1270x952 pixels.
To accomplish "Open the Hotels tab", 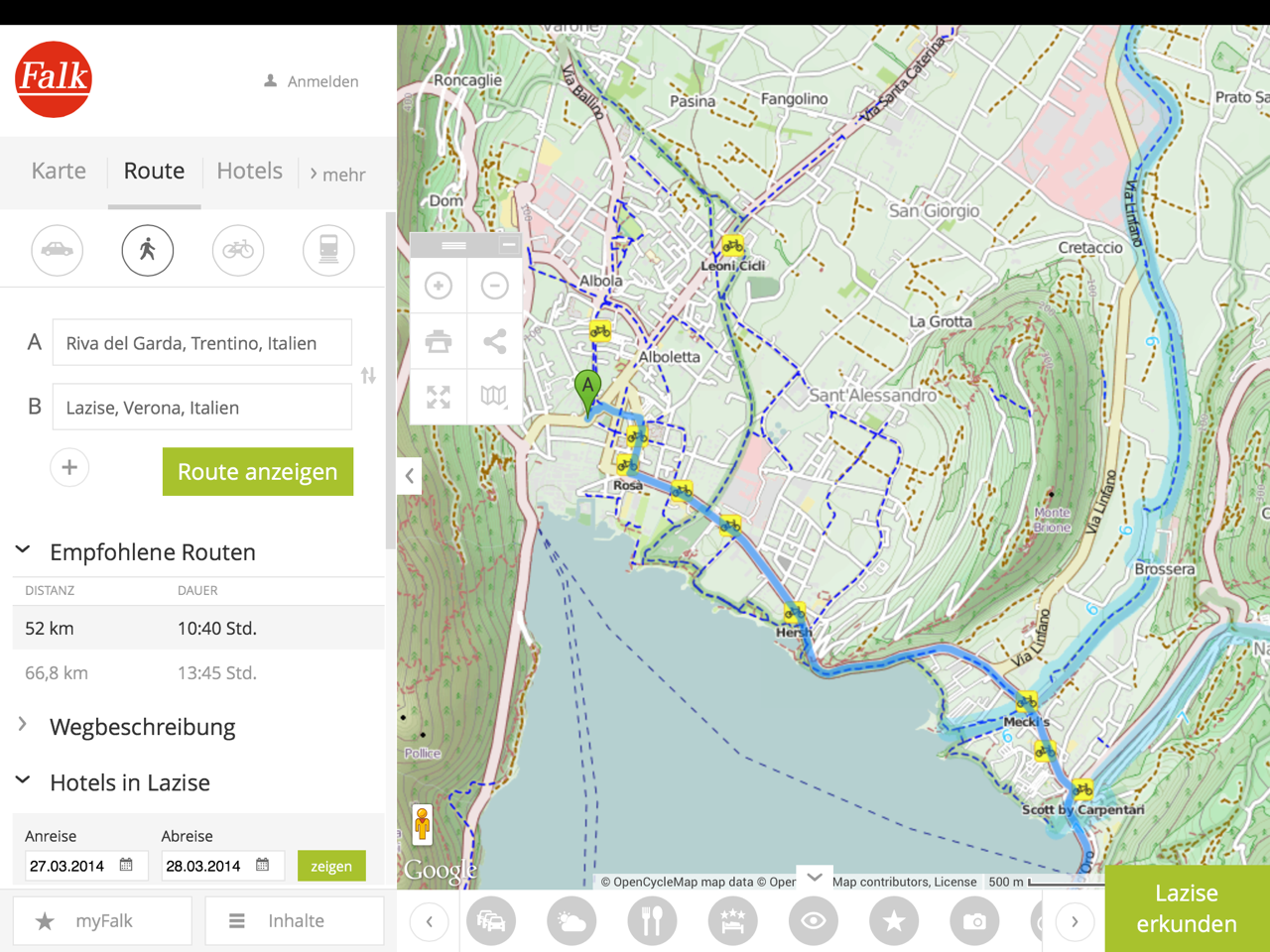I will click(x=249, y=172).
